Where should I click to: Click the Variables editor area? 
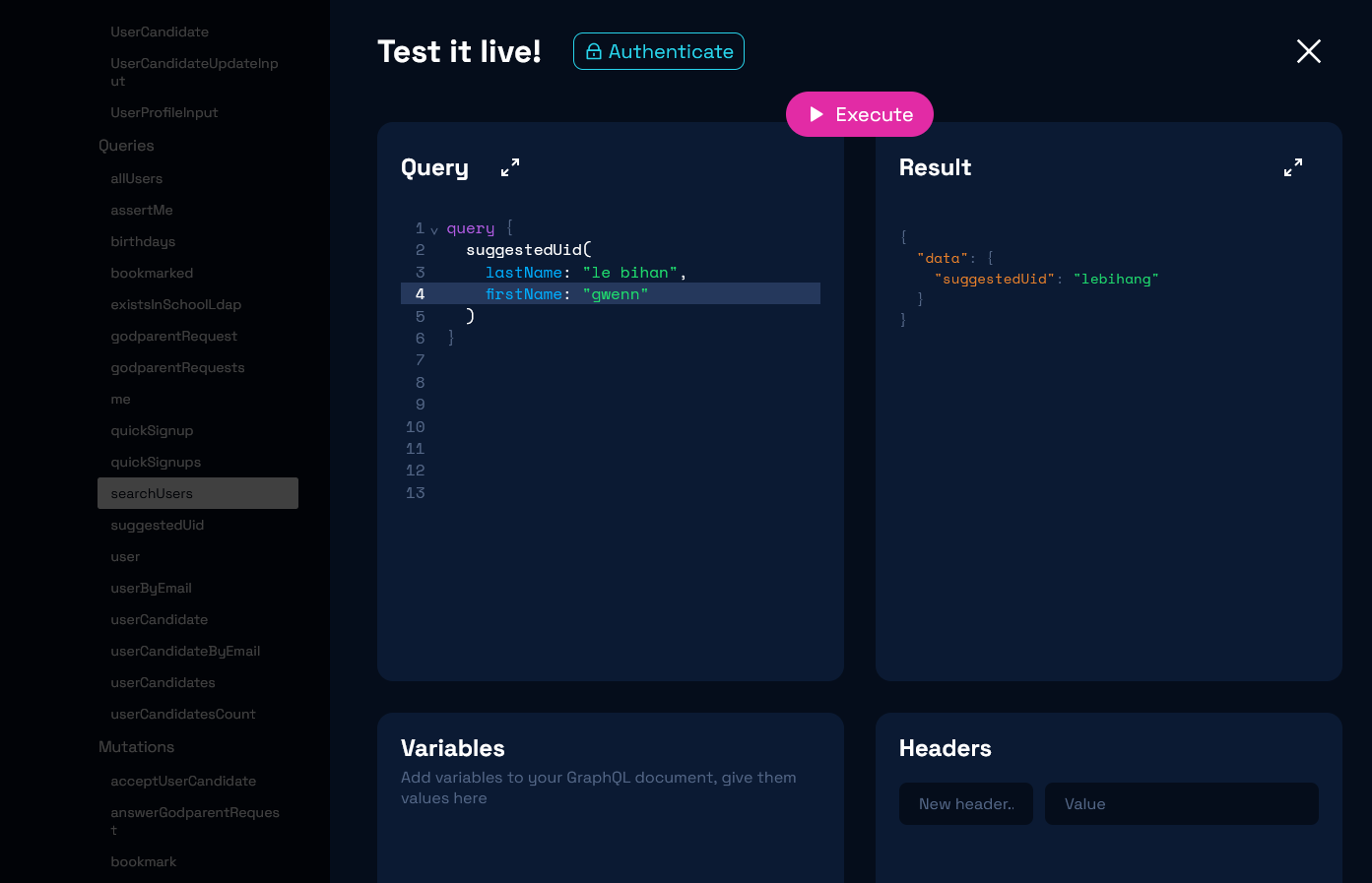(610, 837)
